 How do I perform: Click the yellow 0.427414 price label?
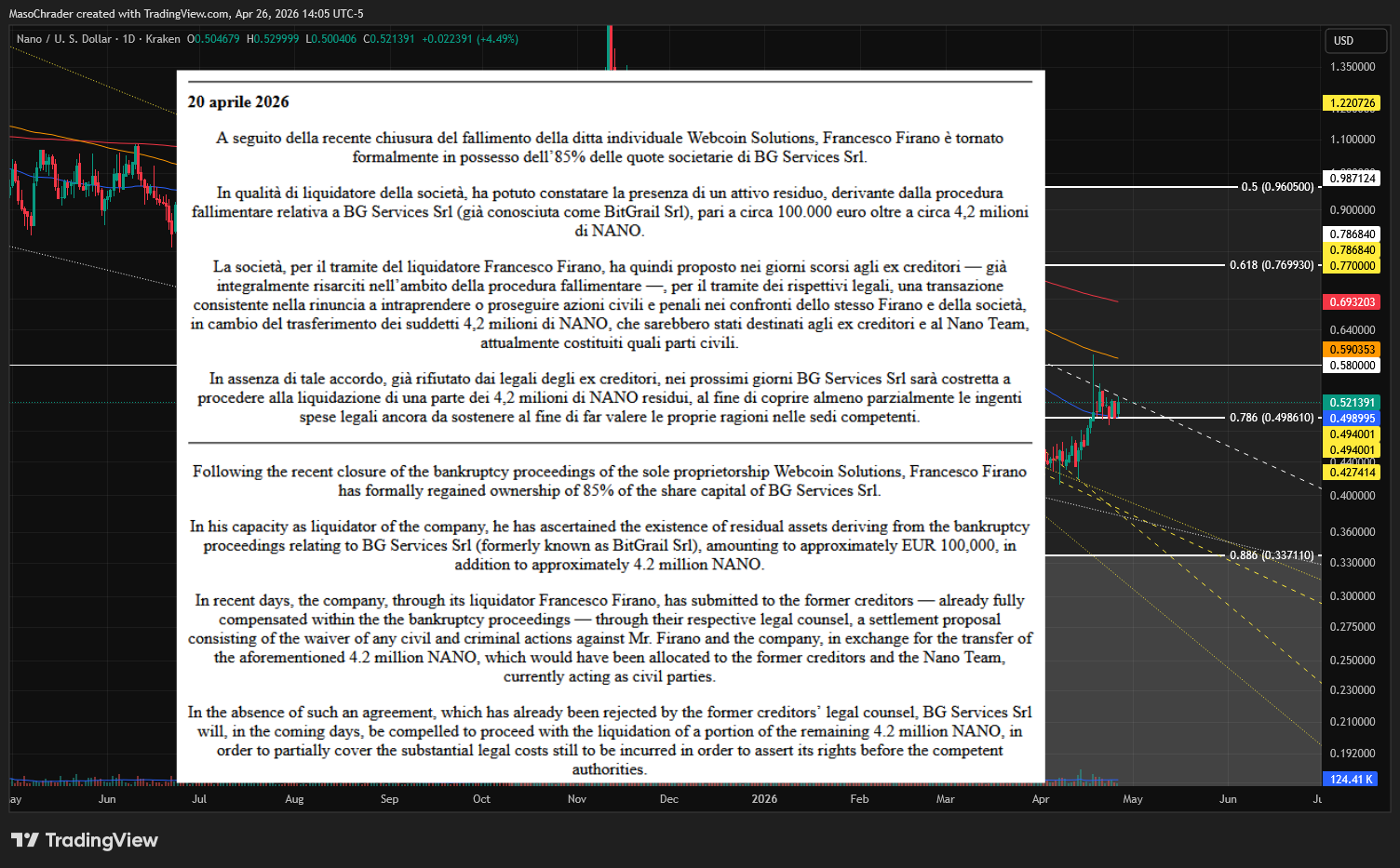[x=1353, y=473]
